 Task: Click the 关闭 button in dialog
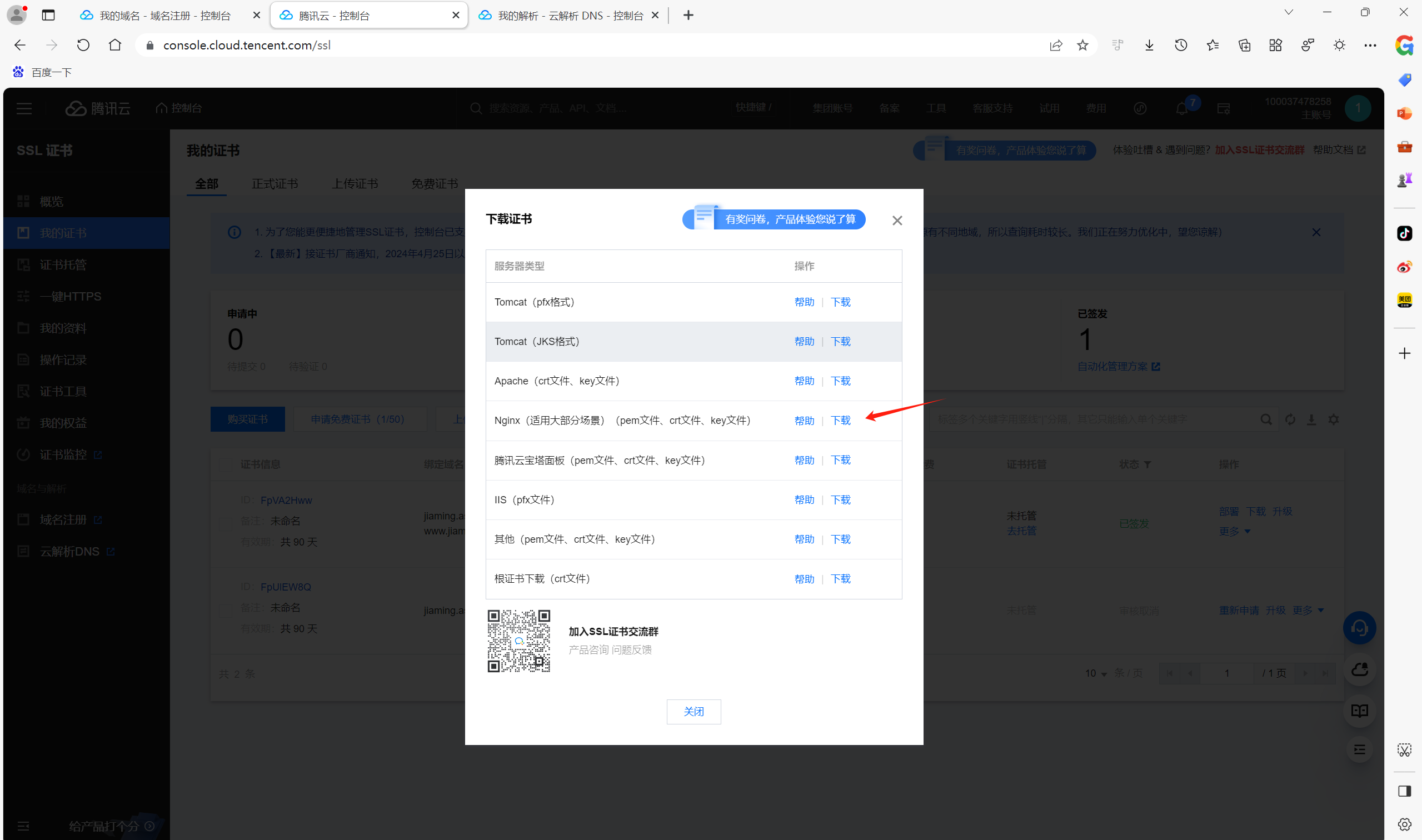pyautogui.click(x=693, y=712)
